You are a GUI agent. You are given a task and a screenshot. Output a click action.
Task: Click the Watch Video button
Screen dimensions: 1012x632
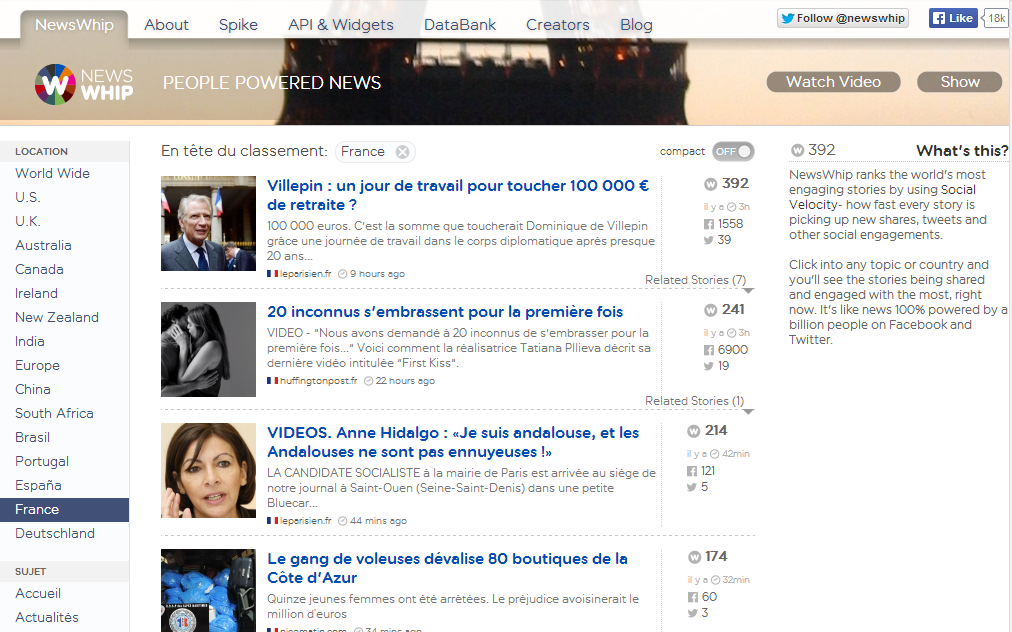[833, 82]
